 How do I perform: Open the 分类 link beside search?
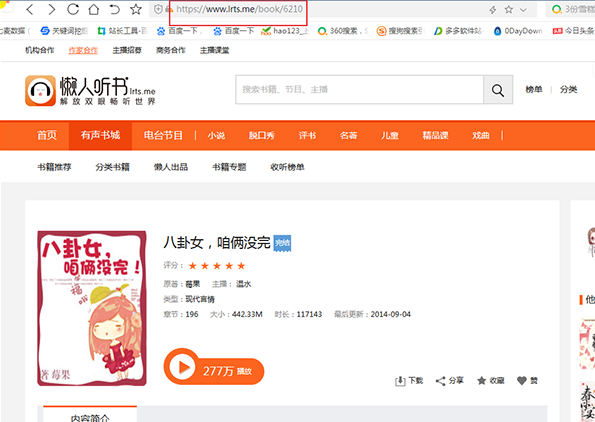pos(568,90)
